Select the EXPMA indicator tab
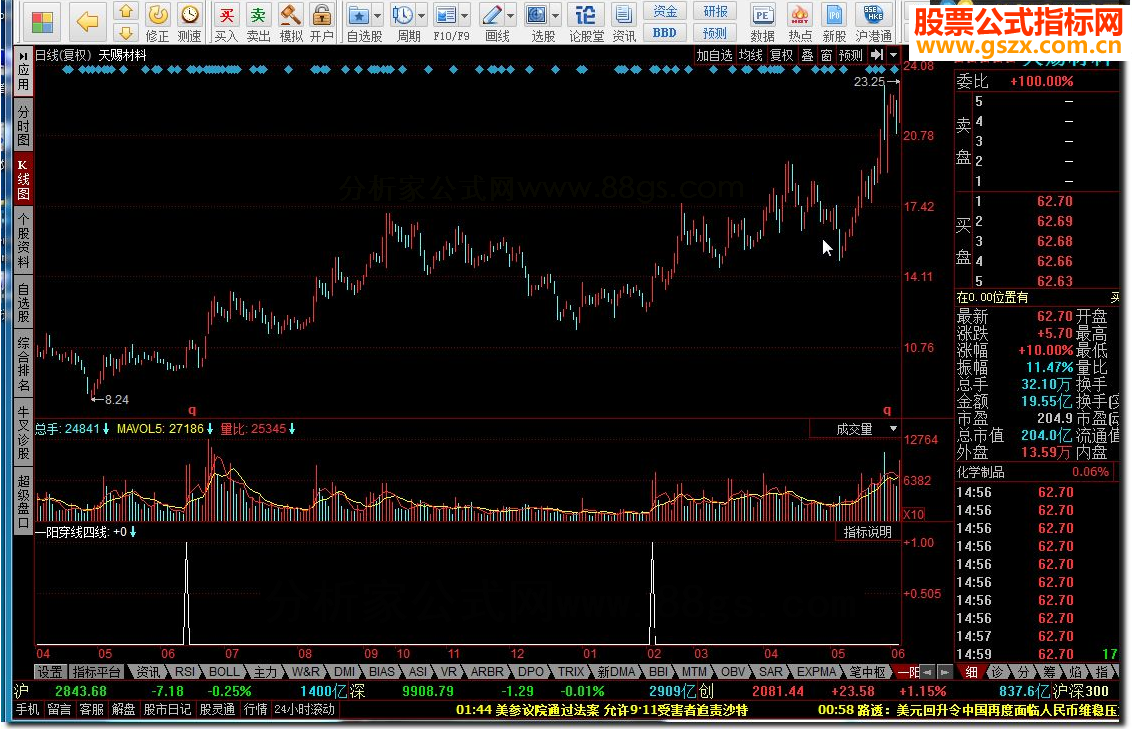The width and height of the screenshot is (1136, 729). pyautogui.click(x=816, y=672)
